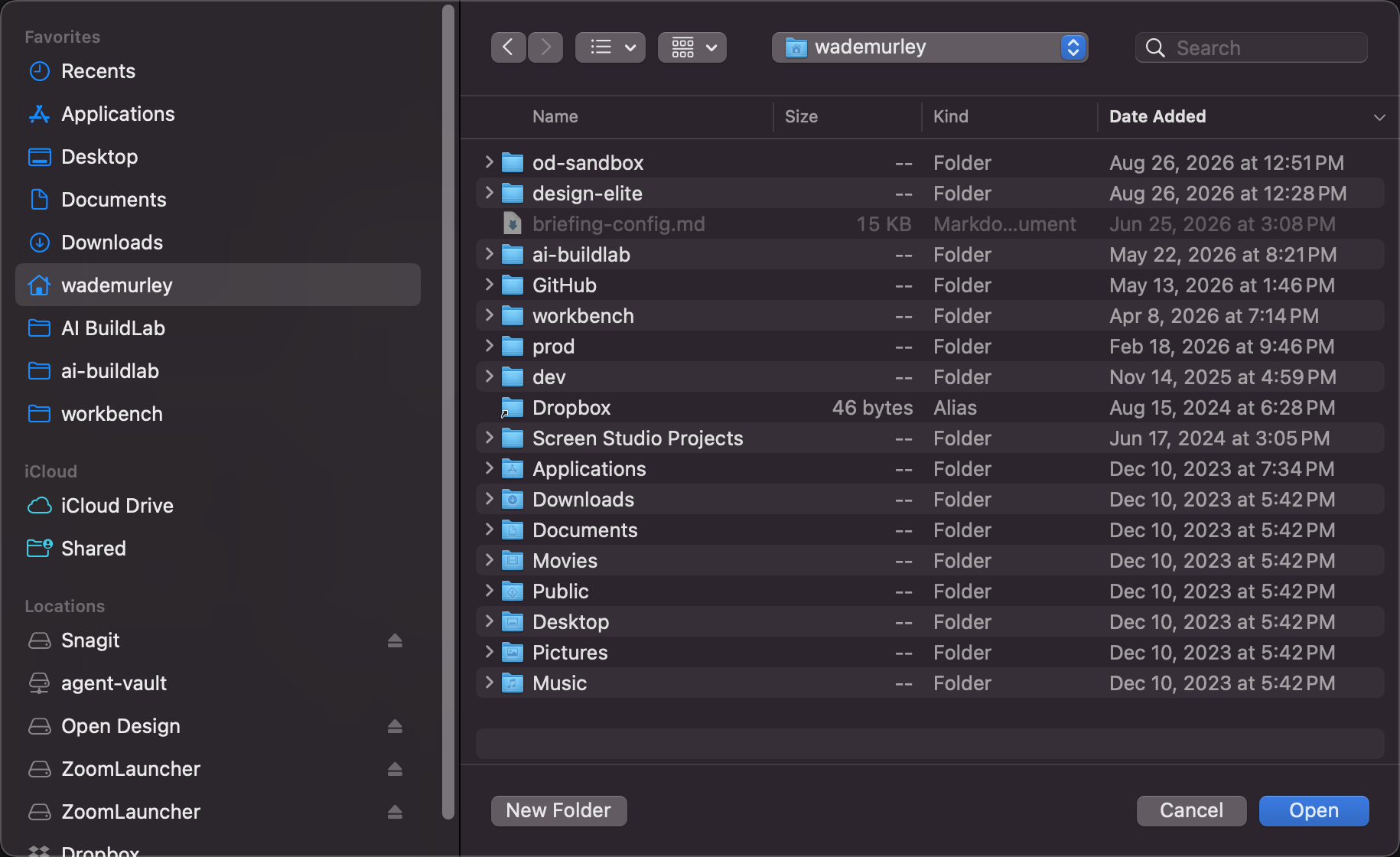Expand the od-sandbox folder
Screen dimensions: 1400x857
point(489,162)
